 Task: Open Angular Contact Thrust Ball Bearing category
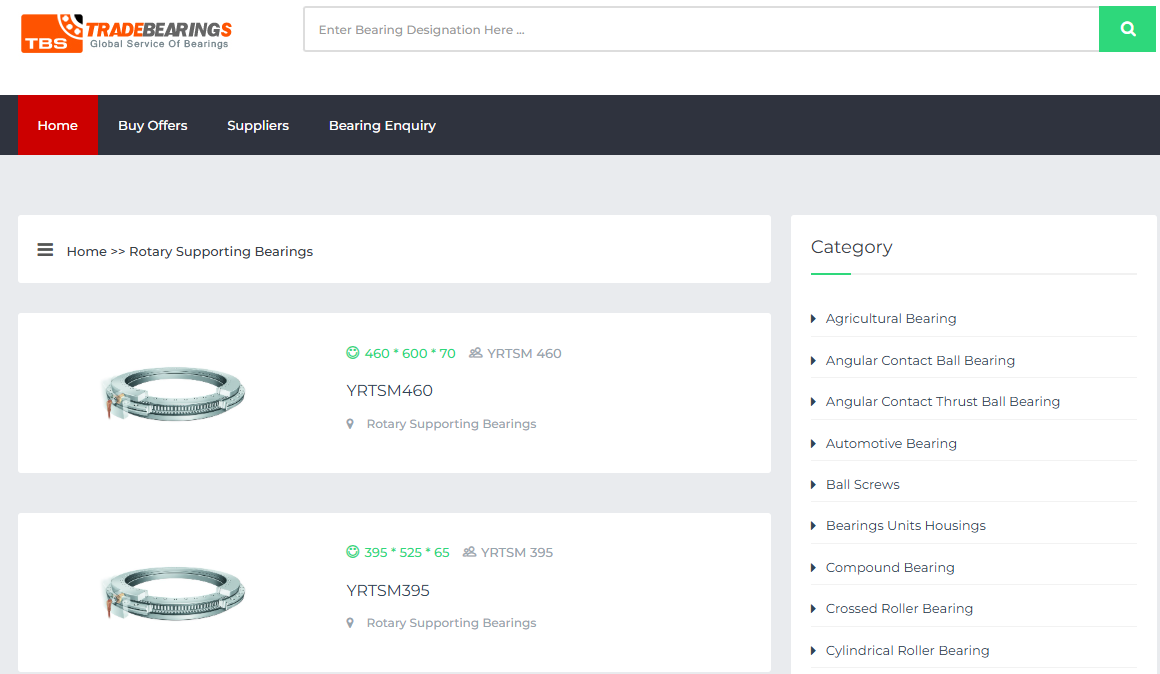942,402
